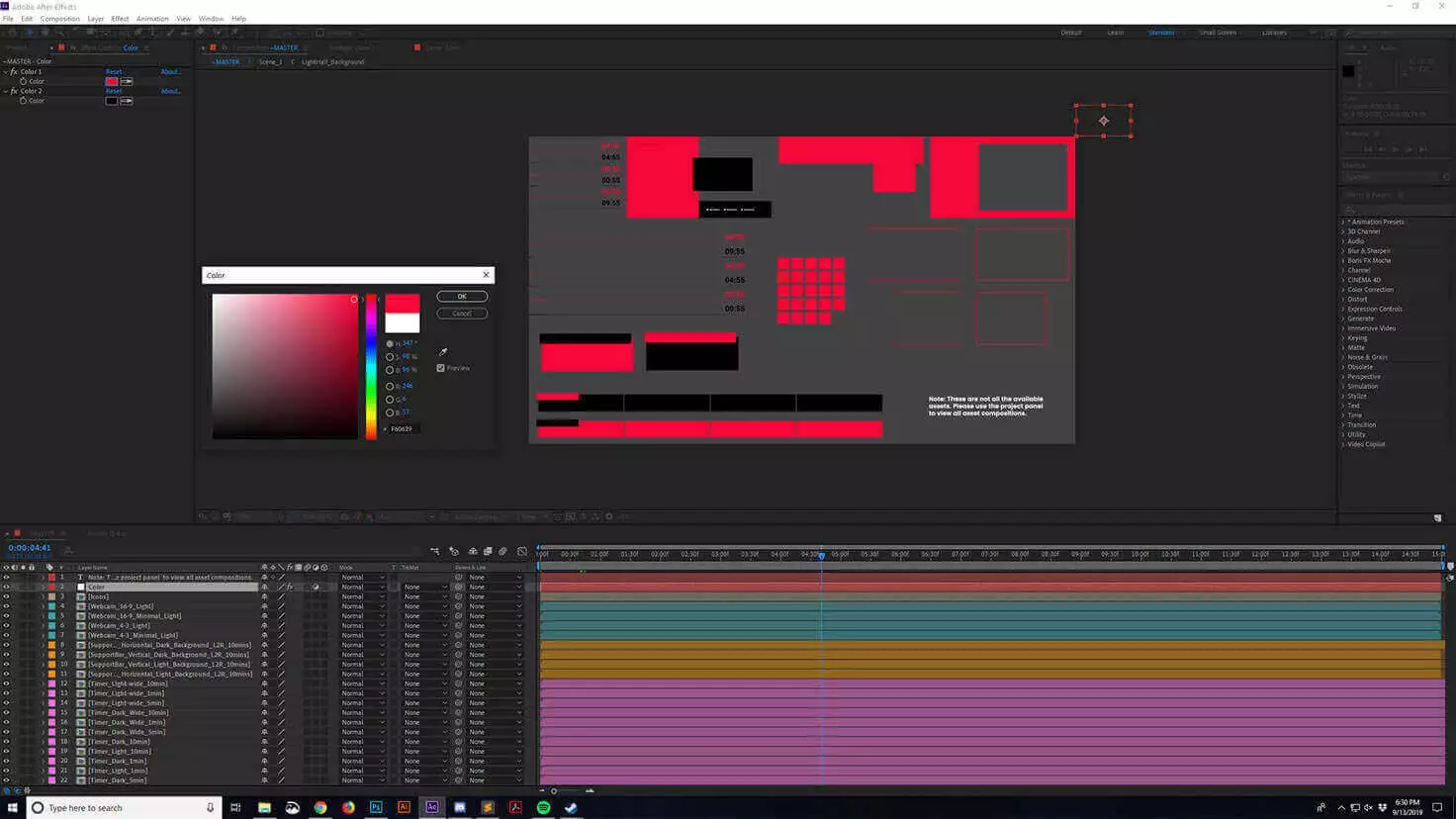Select the R radio button in the color picker
Image resolution: width=1456 pixels, height=819 pixels.
tap(390, 387)
